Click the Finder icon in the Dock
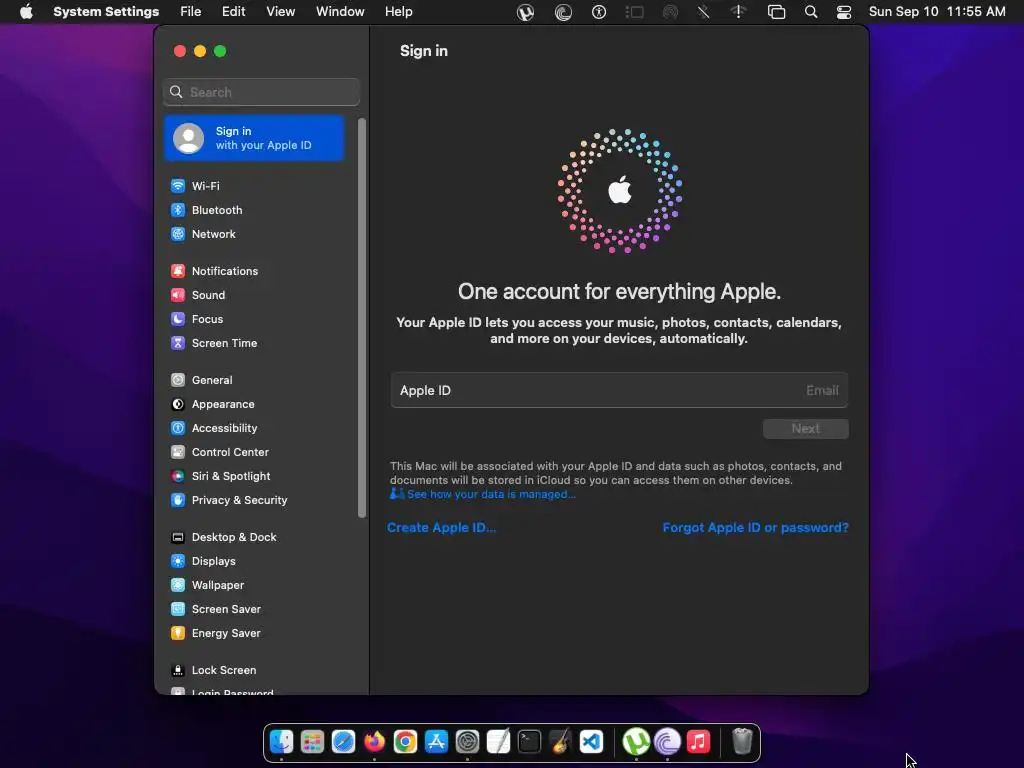This screenshot has height=768, width=1024. (281, 742)
